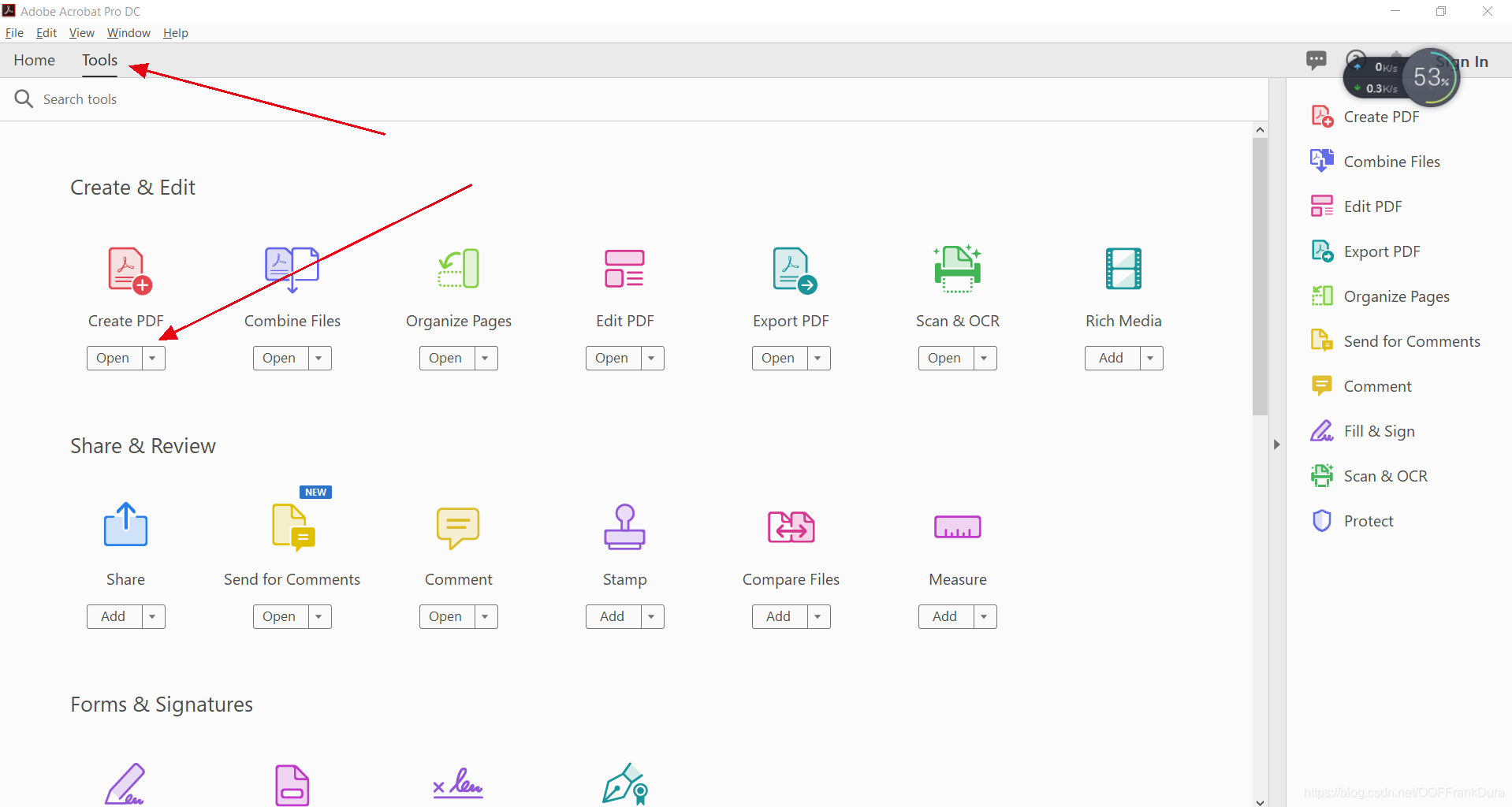1512x807 pixels.
Task: Expand the Stamp dropdown arrow
Action: [x=652, y=616]
